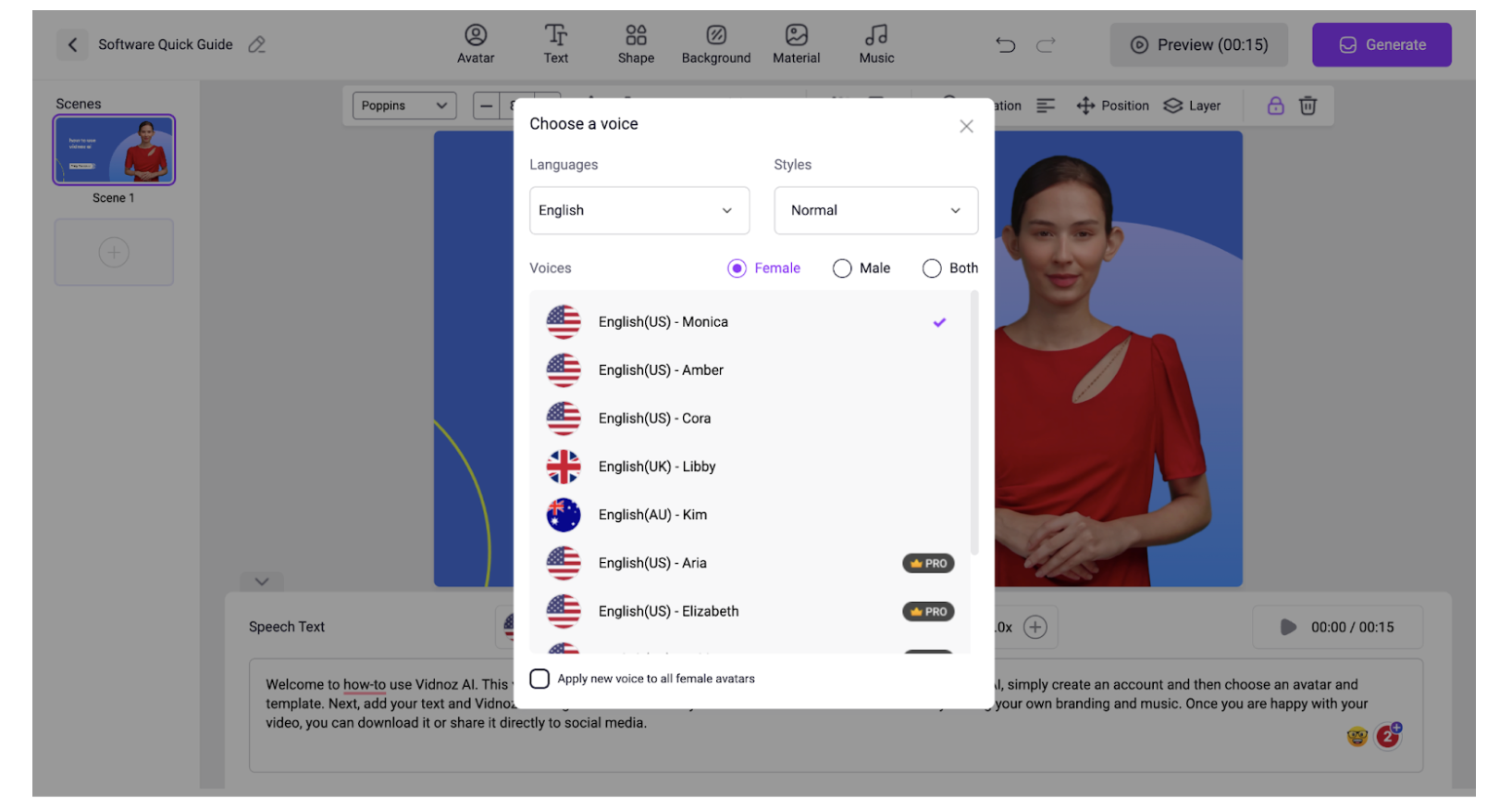Click the plus icon beside speed

pos(1035,627)
